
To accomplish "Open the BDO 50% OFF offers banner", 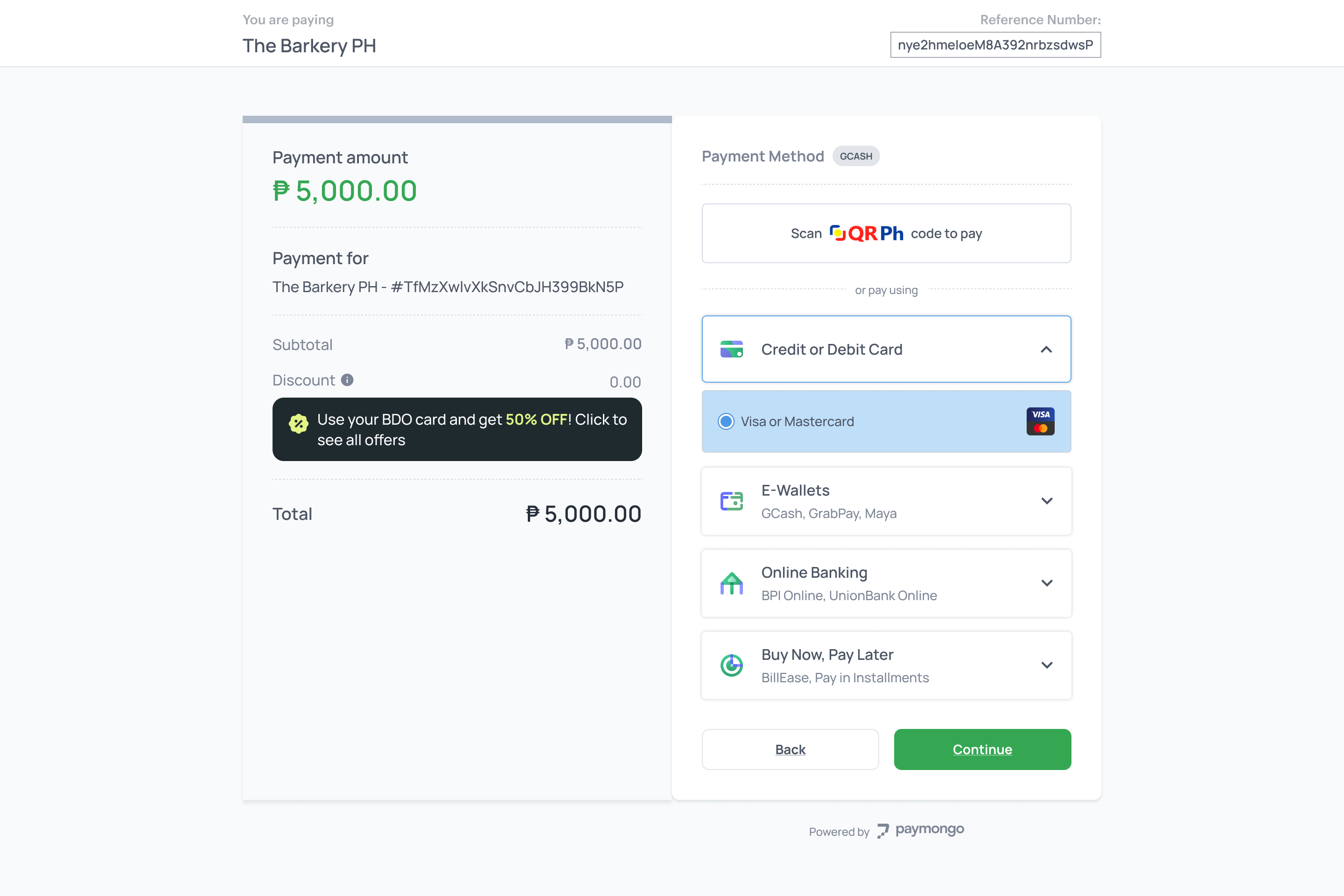I will pos(457,429).
